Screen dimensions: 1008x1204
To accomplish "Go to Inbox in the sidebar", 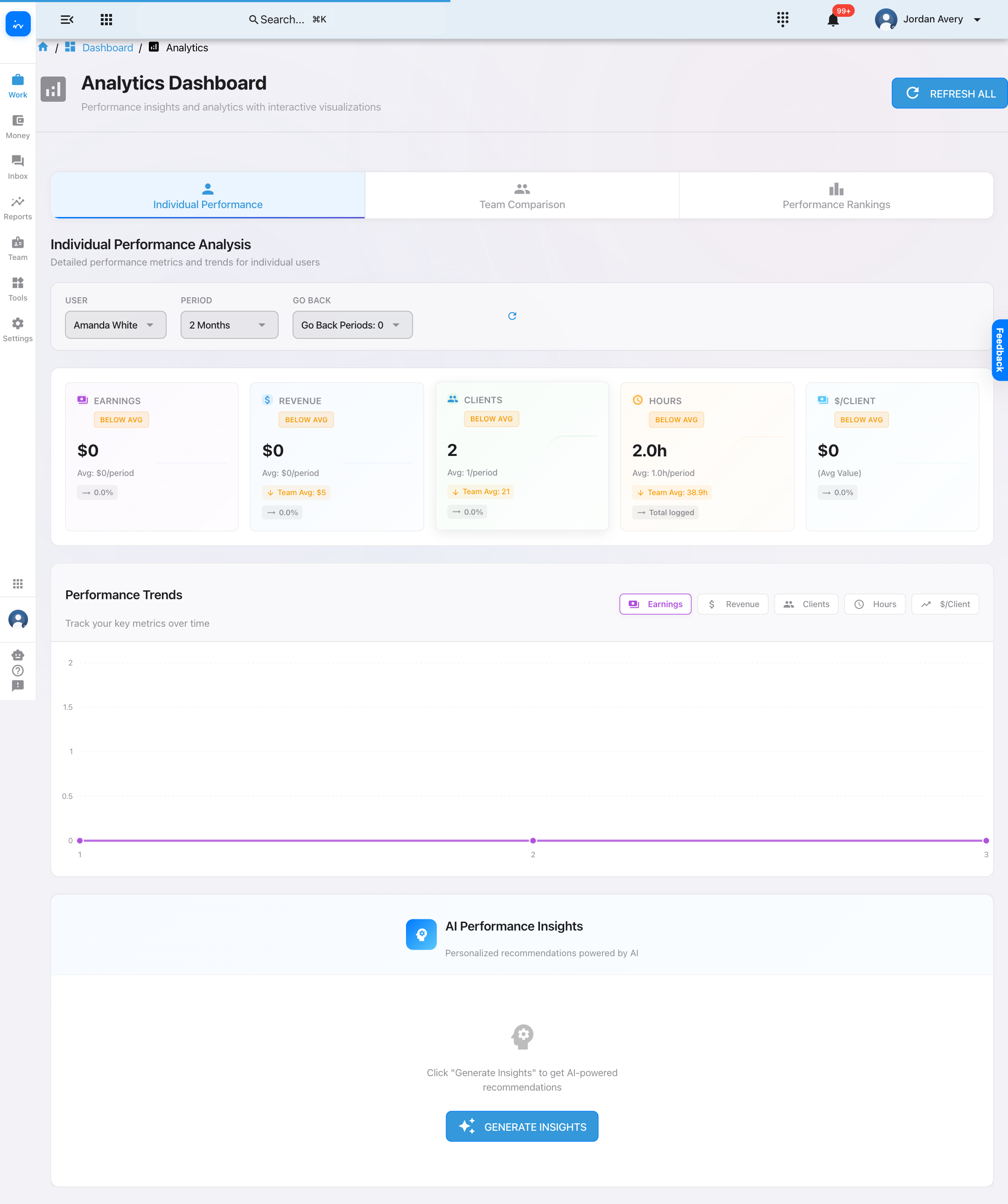I will 18,168.
